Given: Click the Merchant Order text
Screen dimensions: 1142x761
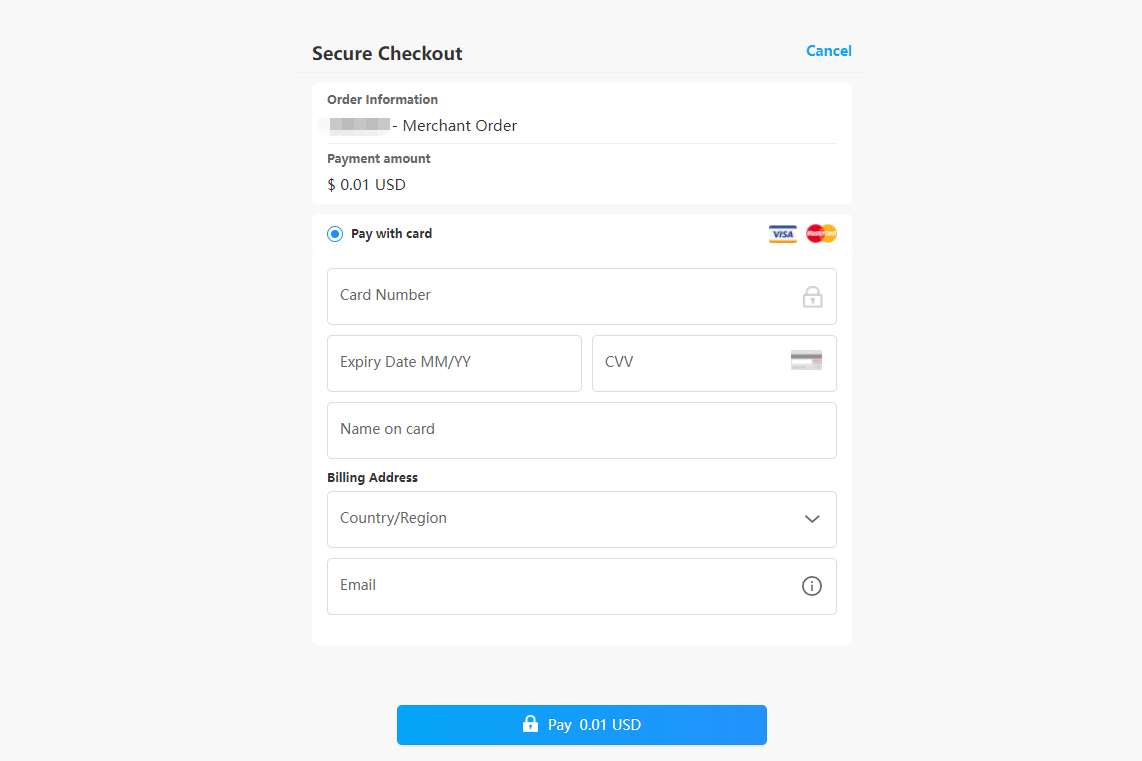Looking at the screenshot, I should point(459,126).
